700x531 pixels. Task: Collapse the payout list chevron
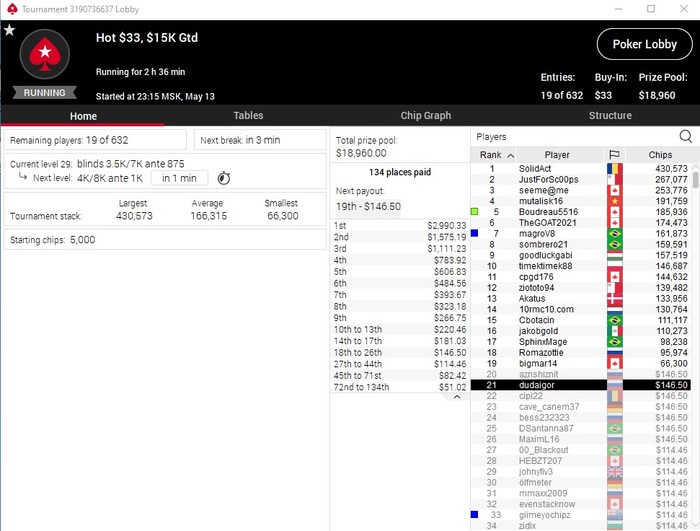pyautogui.click(x=457, y=397)
